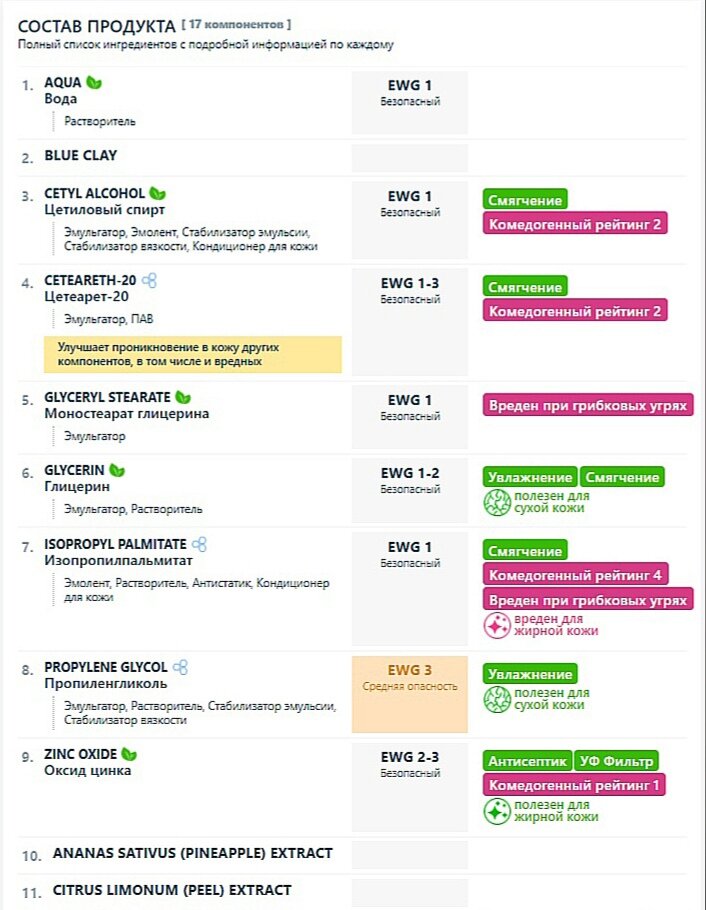
Task: Click the green leaf icon beside ZINC OXIDE
Action: [129, 754]
